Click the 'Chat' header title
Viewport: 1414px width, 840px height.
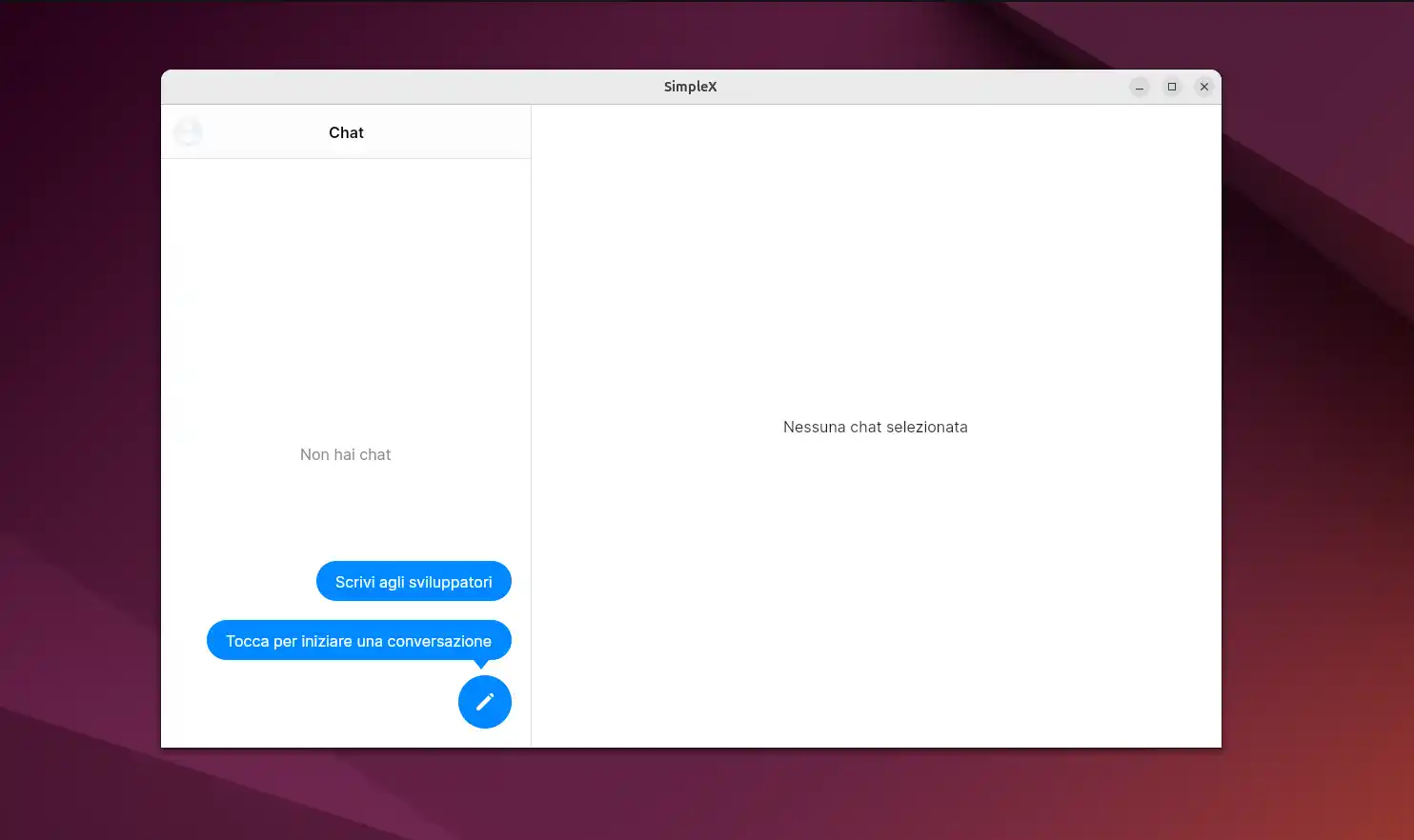coord(346,132)
